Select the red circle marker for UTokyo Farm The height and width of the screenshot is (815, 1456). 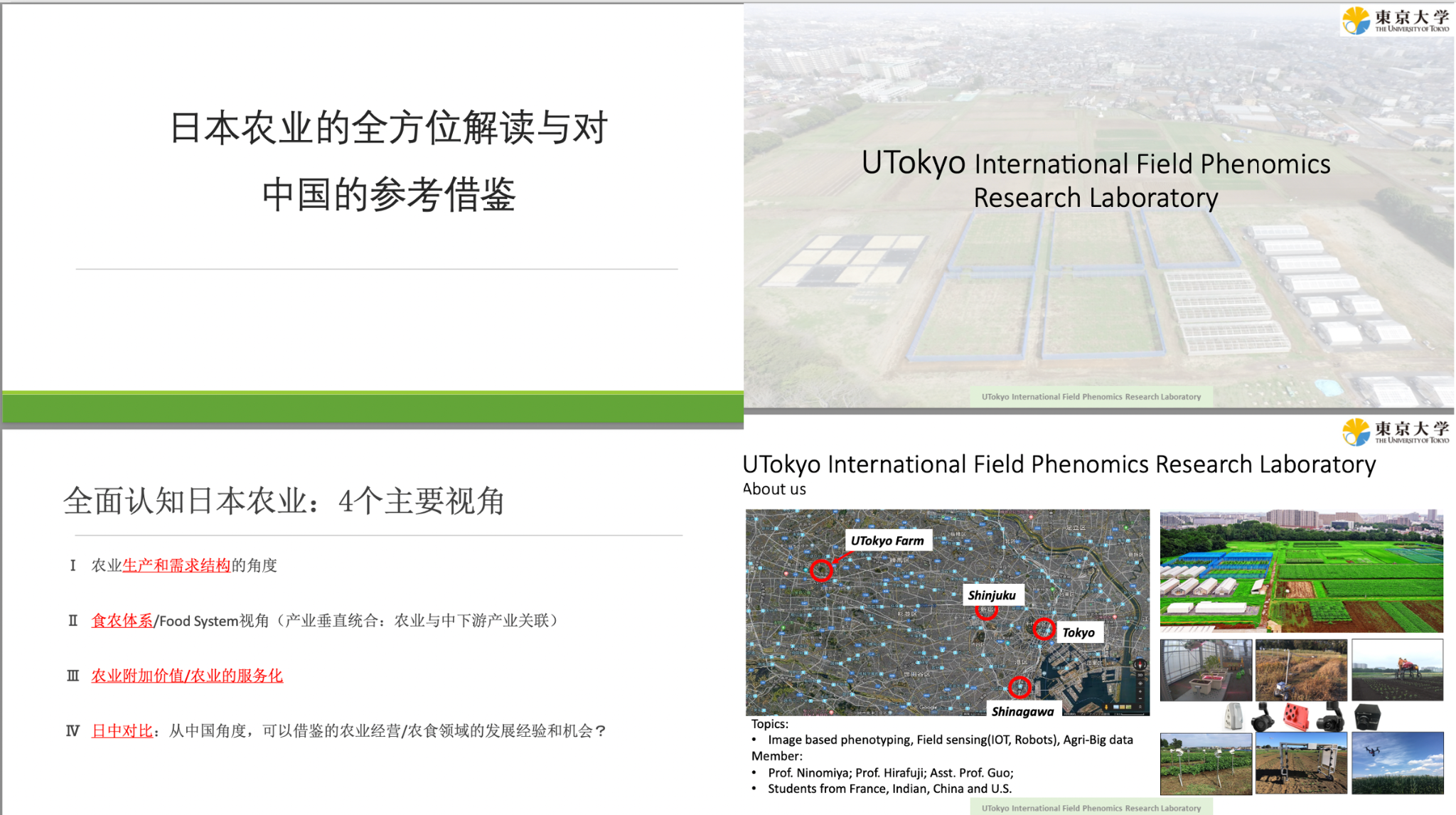pos(821,570)
